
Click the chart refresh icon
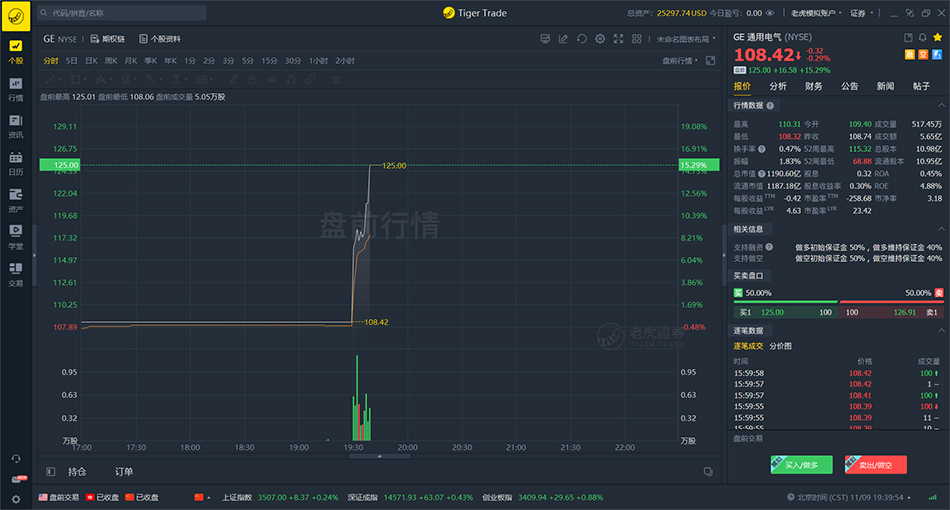tap(582, 39)
